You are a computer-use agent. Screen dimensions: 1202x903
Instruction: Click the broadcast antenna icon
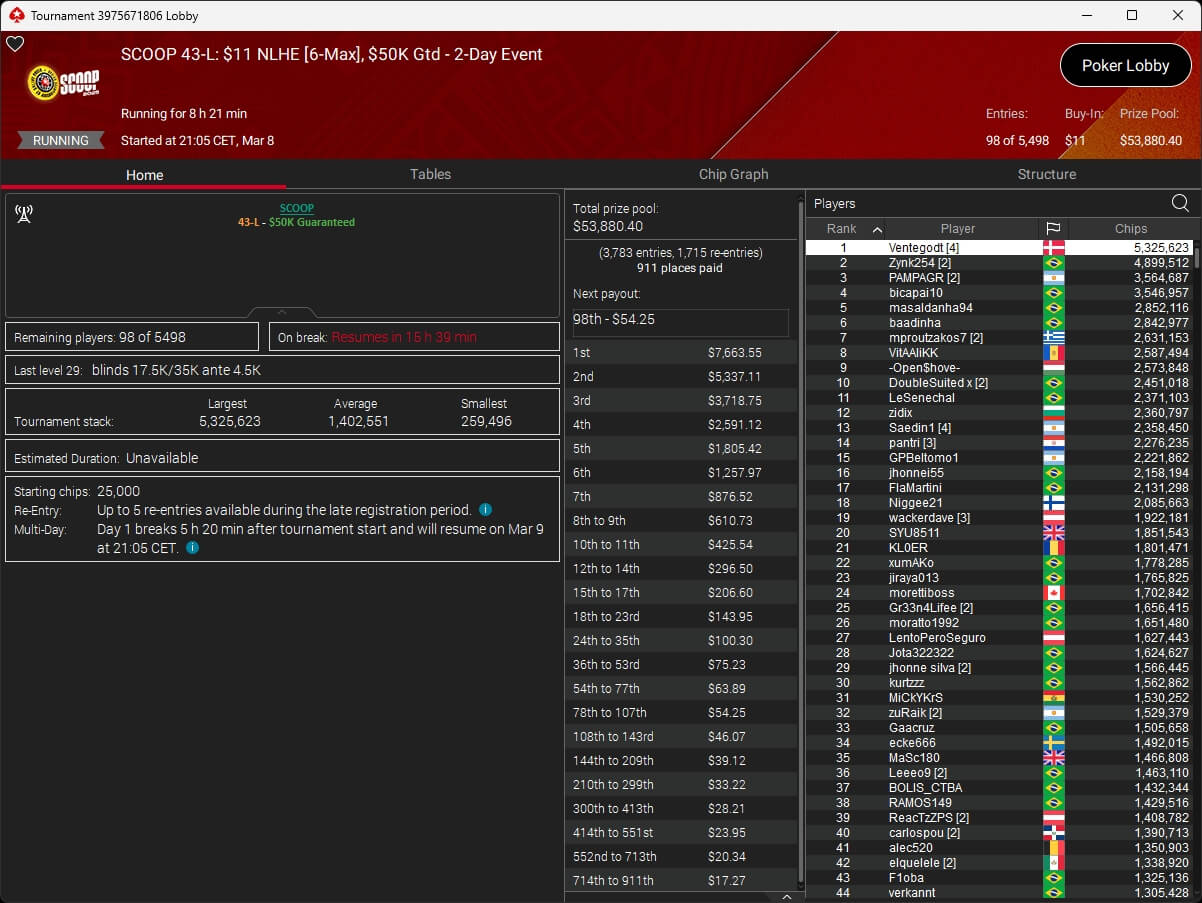coord(24,214)
